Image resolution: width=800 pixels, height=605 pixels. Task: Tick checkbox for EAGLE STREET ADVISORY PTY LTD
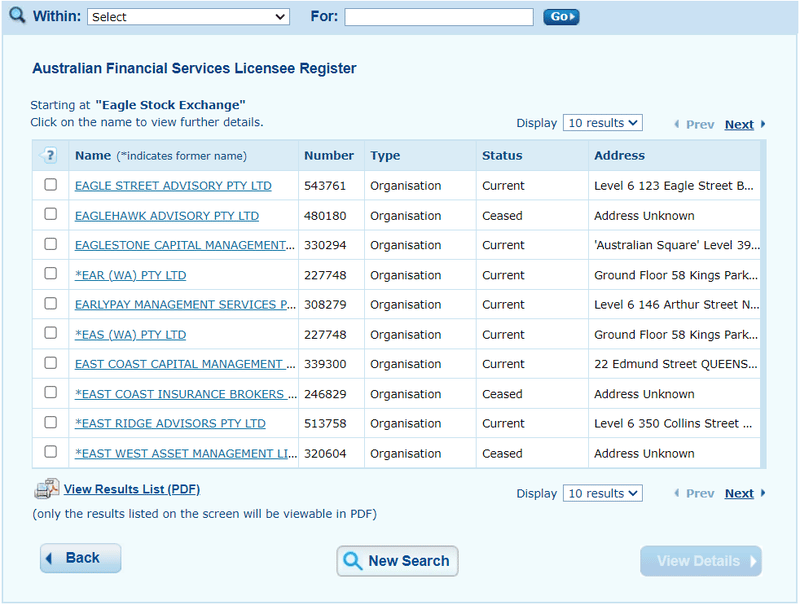[x=51, y=184]
